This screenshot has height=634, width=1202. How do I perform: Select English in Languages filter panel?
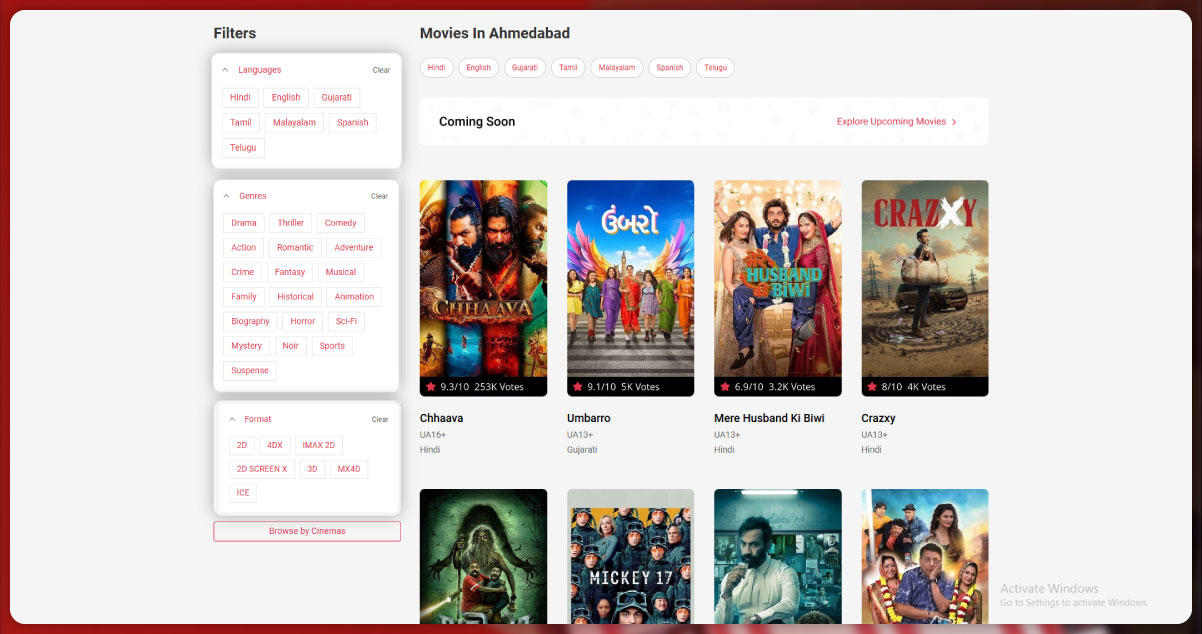point(286,98)
